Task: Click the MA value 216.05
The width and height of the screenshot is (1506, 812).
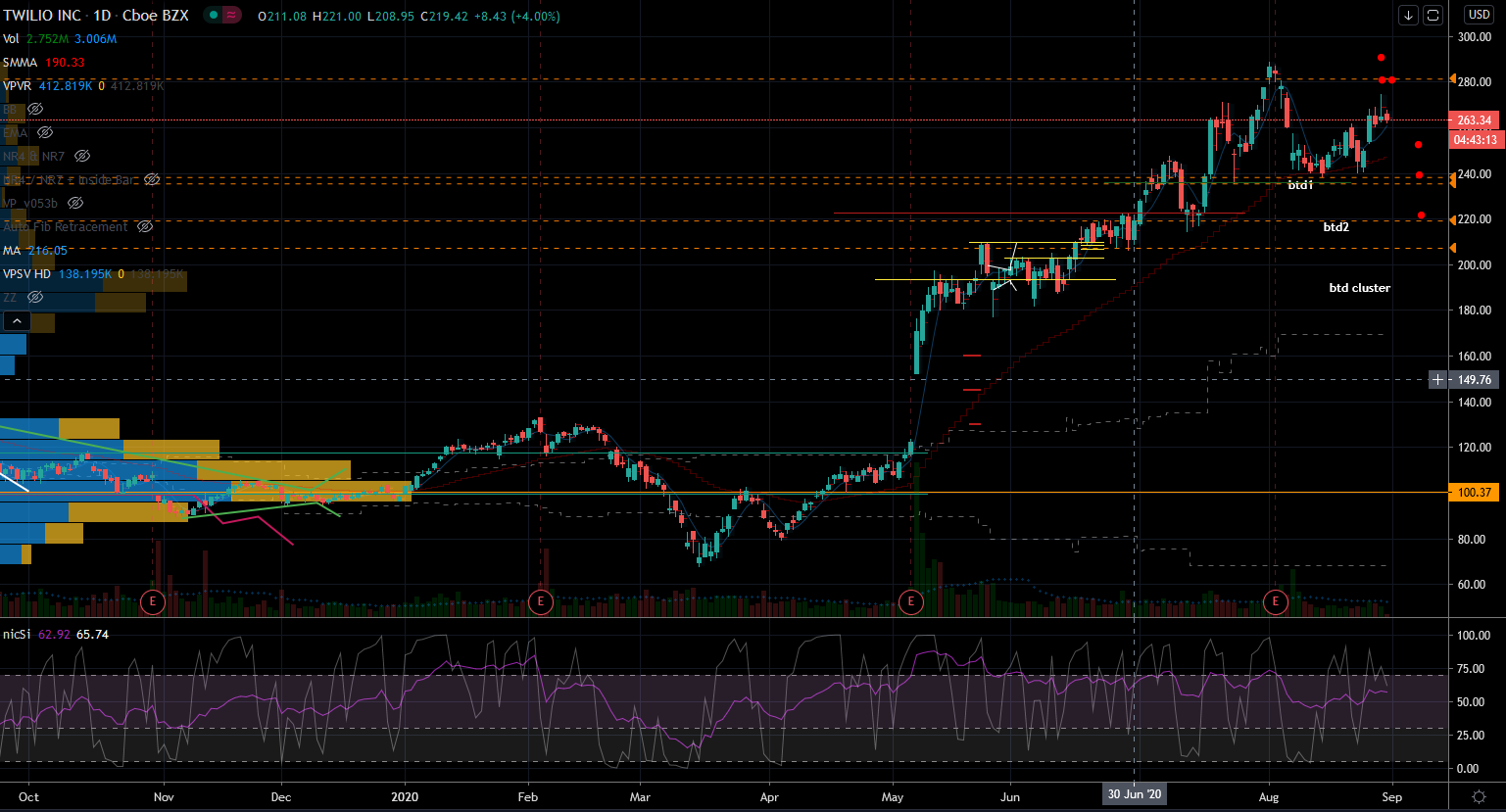Action: pos(48,251)
